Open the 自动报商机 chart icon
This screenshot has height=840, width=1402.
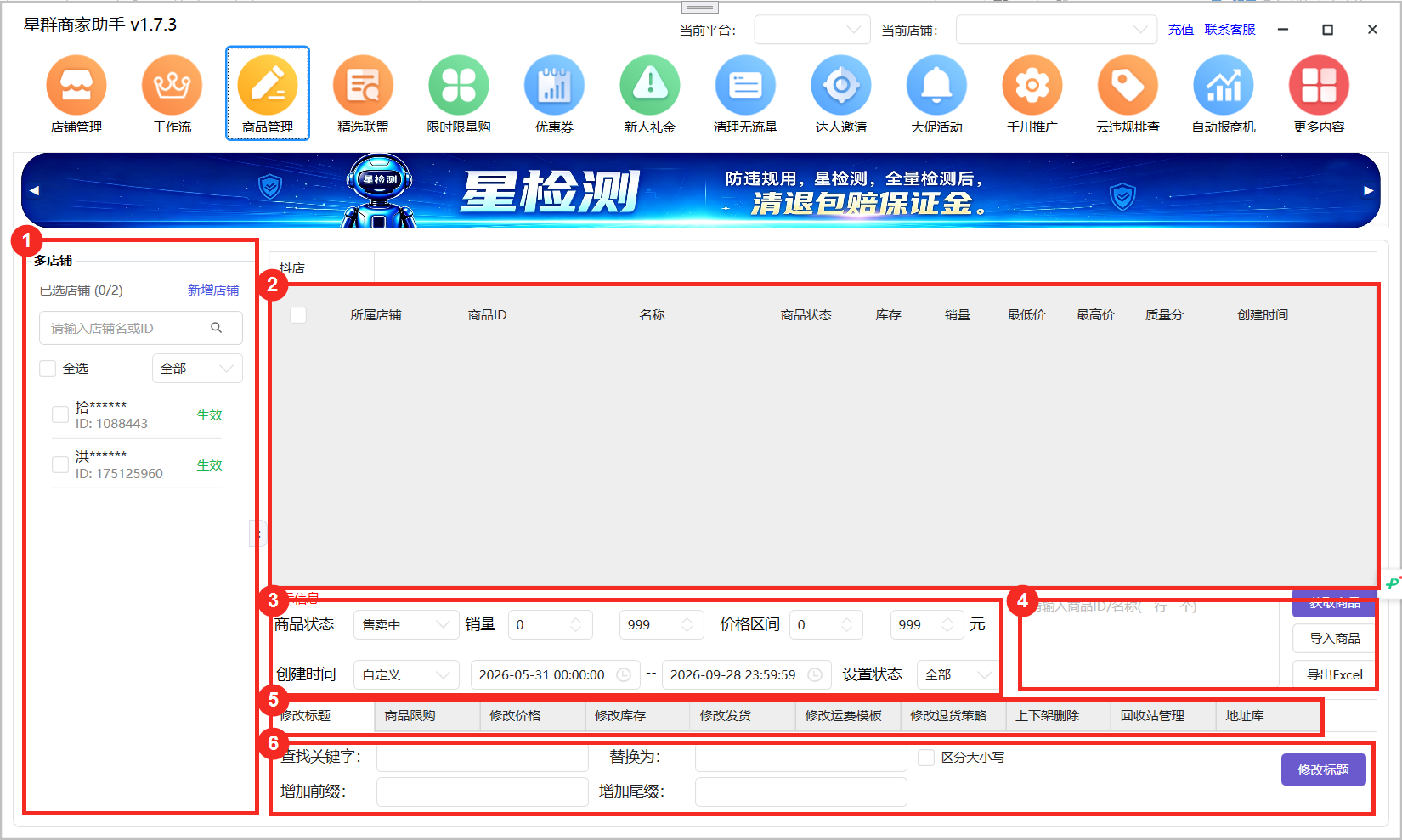point(1224,85)
